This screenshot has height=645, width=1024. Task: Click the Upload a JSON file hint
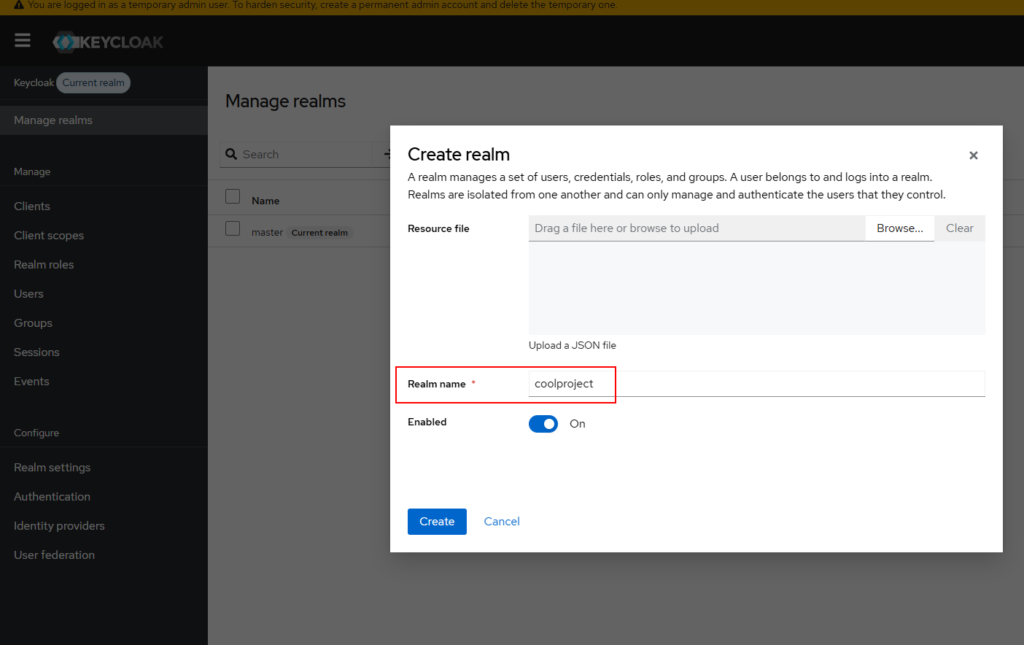[572, 345]
